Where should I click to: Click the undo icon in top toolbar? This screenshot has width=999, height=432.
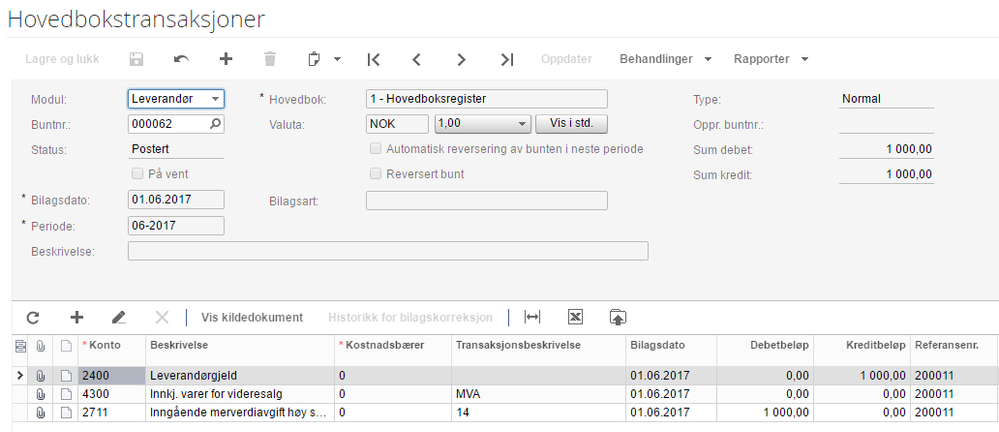click(181, 60)
